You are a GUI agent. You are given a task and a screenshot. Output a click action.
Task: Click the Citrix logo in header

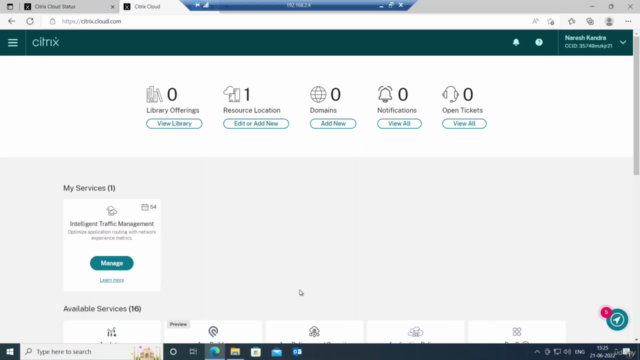pos(46,42)
